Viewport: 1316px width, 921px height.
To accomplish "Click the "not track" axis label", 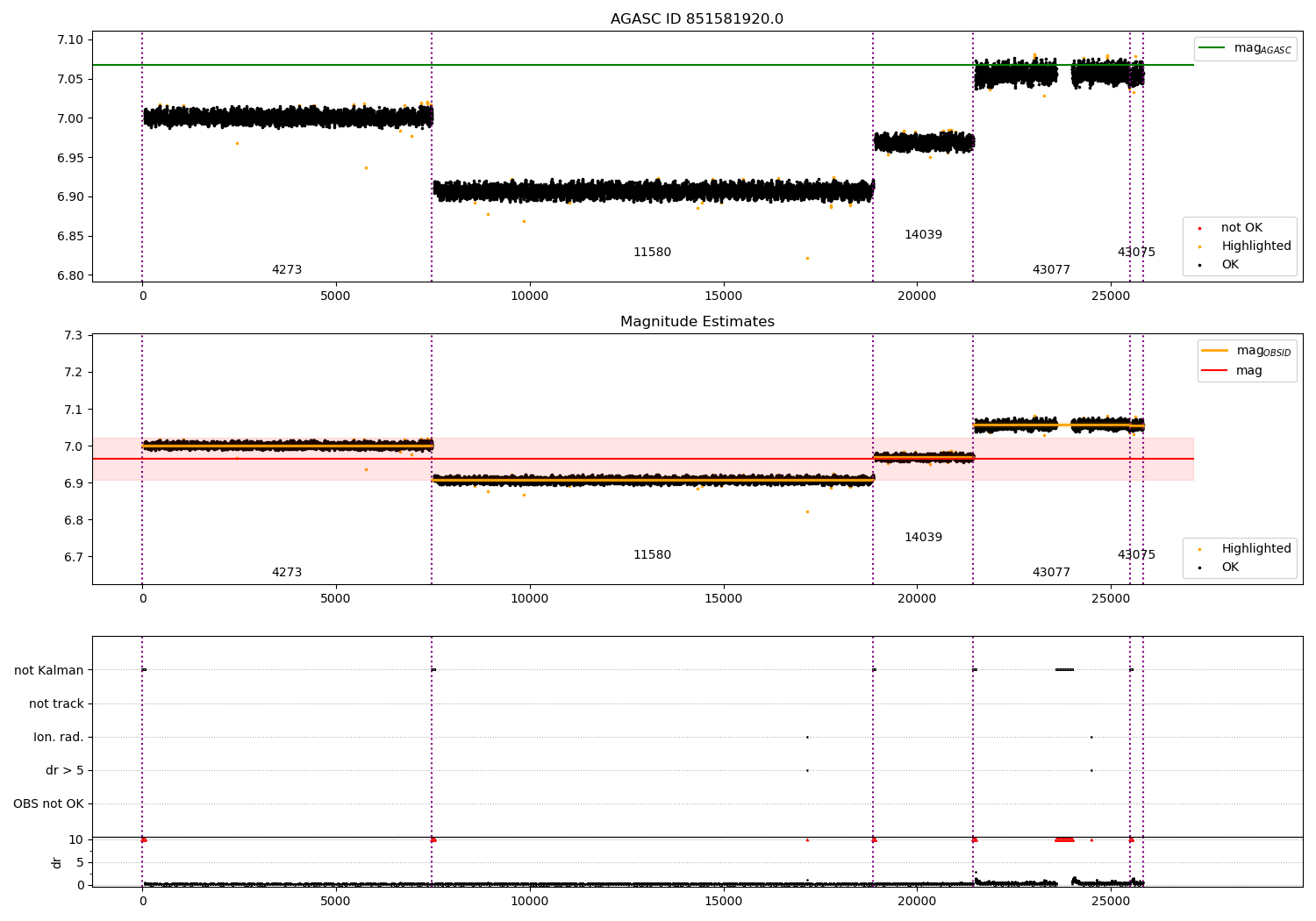I will 56,704.
